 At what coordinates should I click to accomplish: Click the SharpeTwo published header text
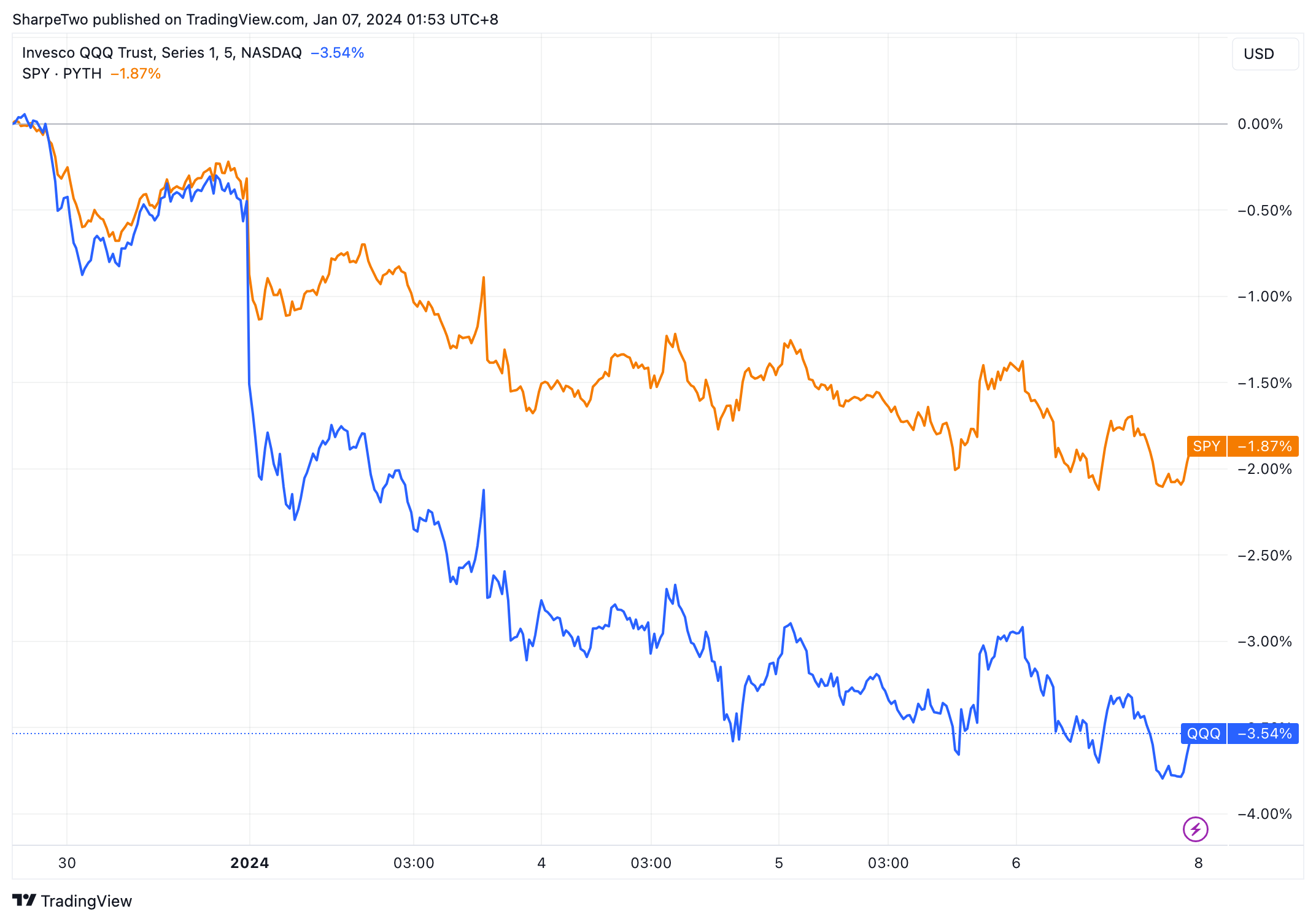click(x=255, y=20)
